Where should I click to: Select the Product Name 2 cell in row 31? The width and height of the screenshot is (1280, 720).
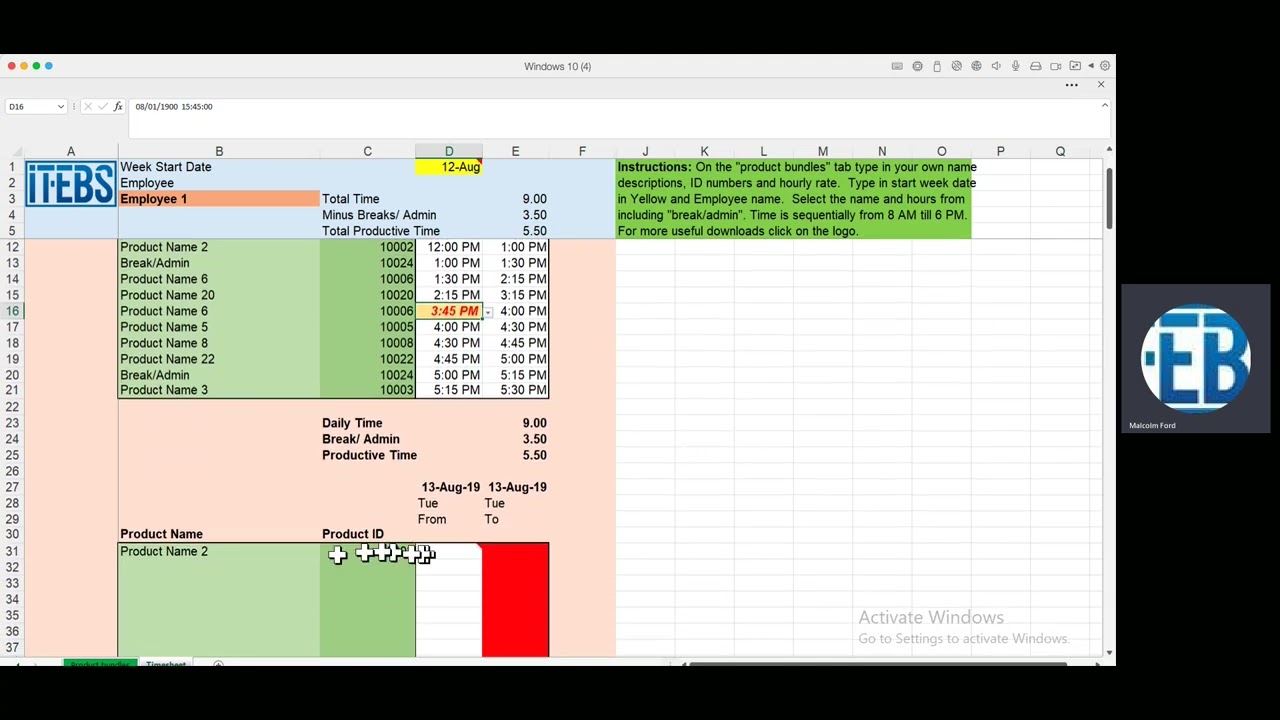[219, 551]
